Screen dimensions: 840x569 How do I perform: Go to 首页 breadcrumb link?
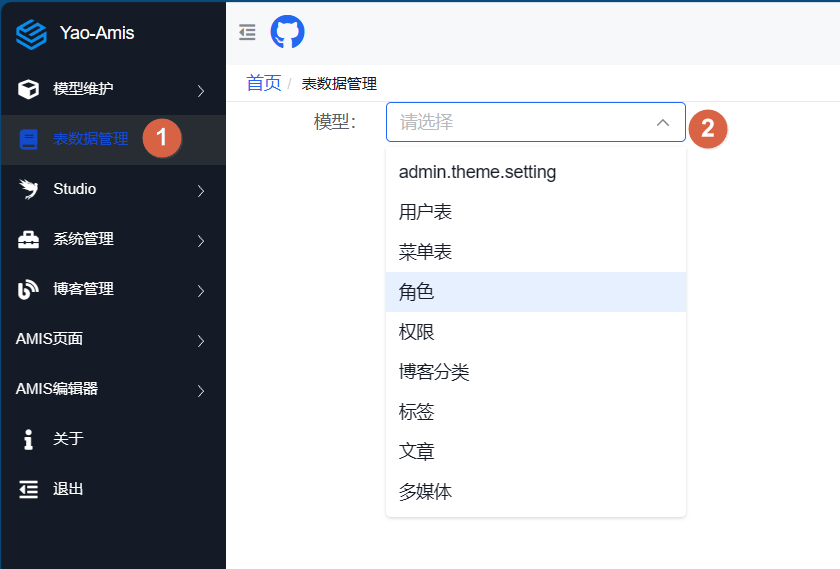pos(264,83)
